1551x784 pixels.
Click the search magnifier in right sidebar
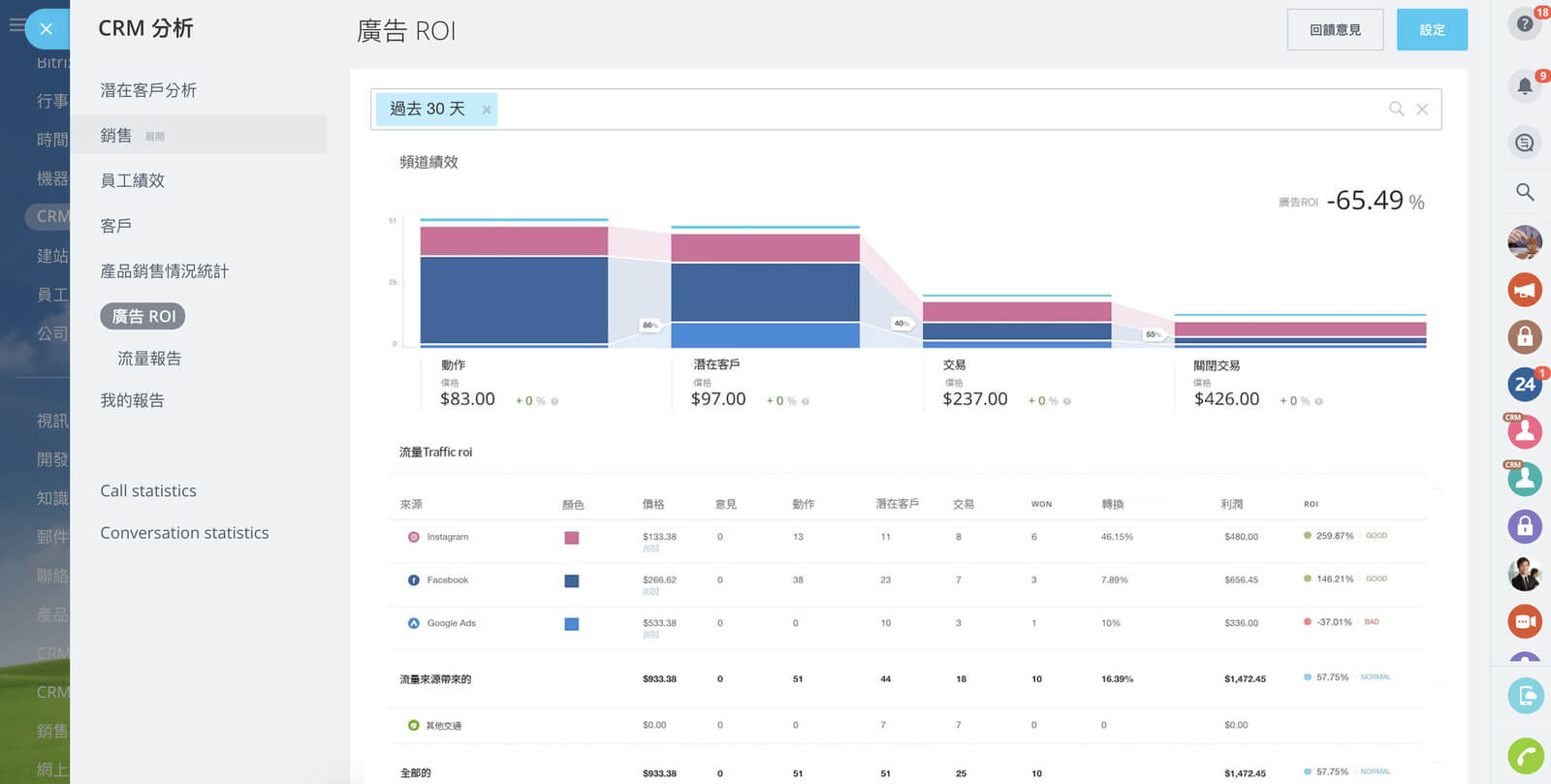tap(1525, 192)
